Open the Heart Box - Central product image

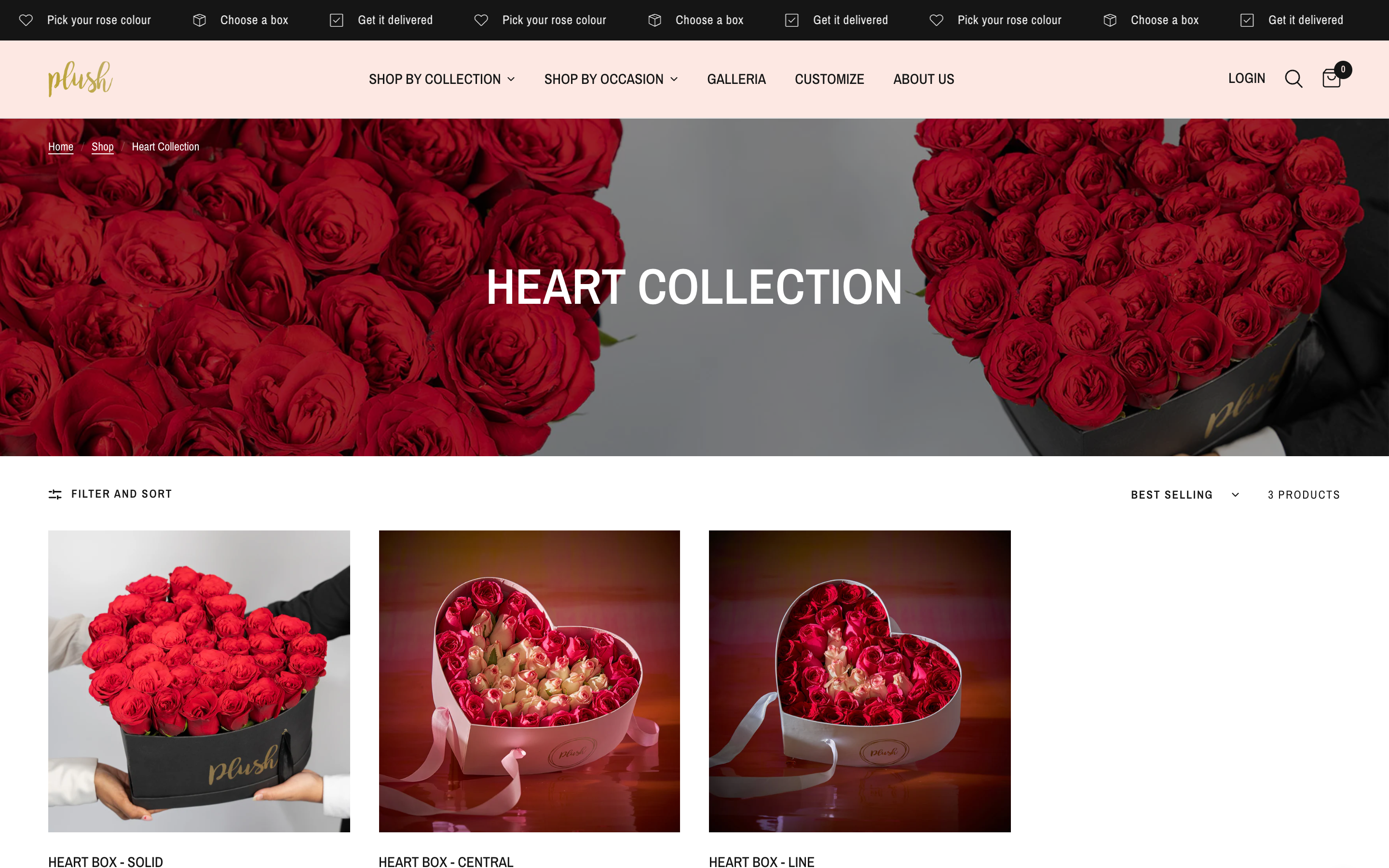529,681
